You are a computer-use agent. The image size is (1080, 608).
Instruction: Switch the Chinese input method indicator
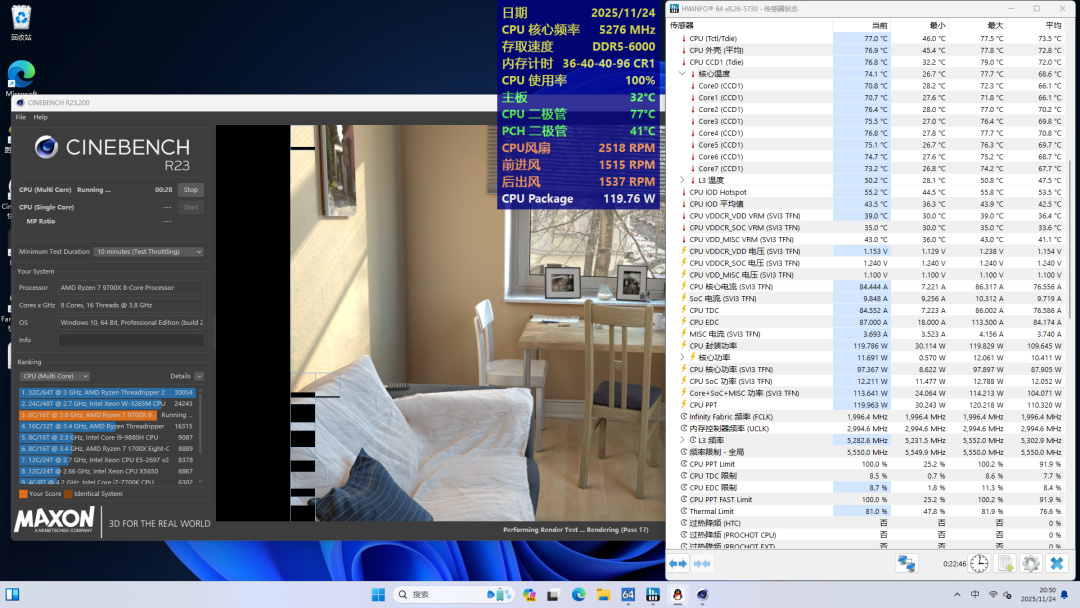[975, 594]
